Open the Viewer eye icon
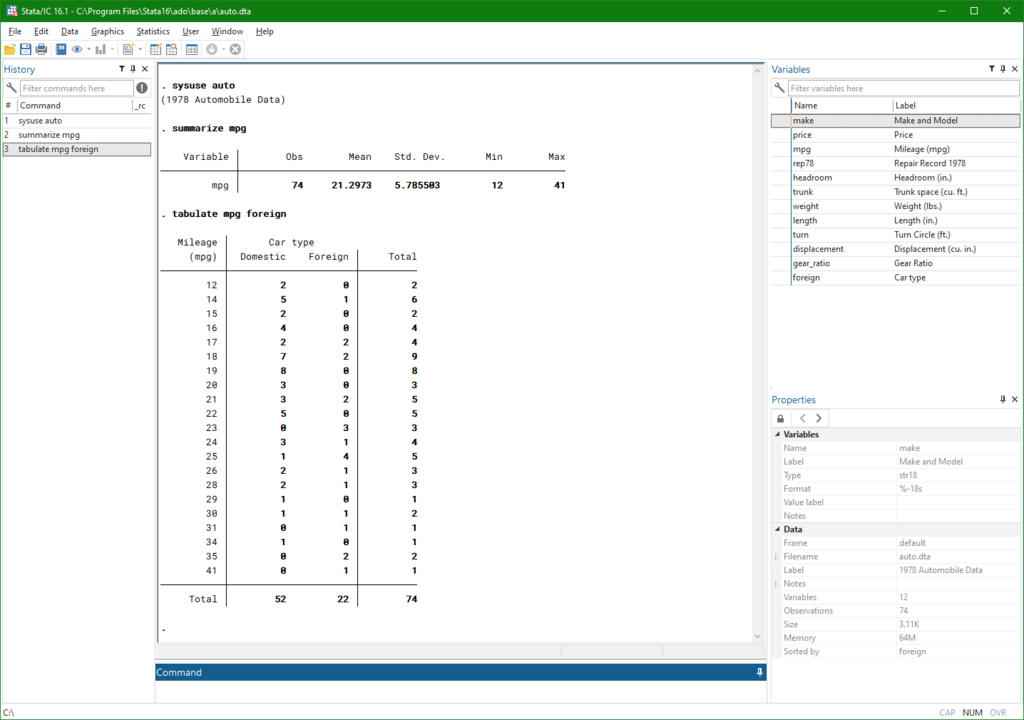1024x720 pixels. point(77,49)
